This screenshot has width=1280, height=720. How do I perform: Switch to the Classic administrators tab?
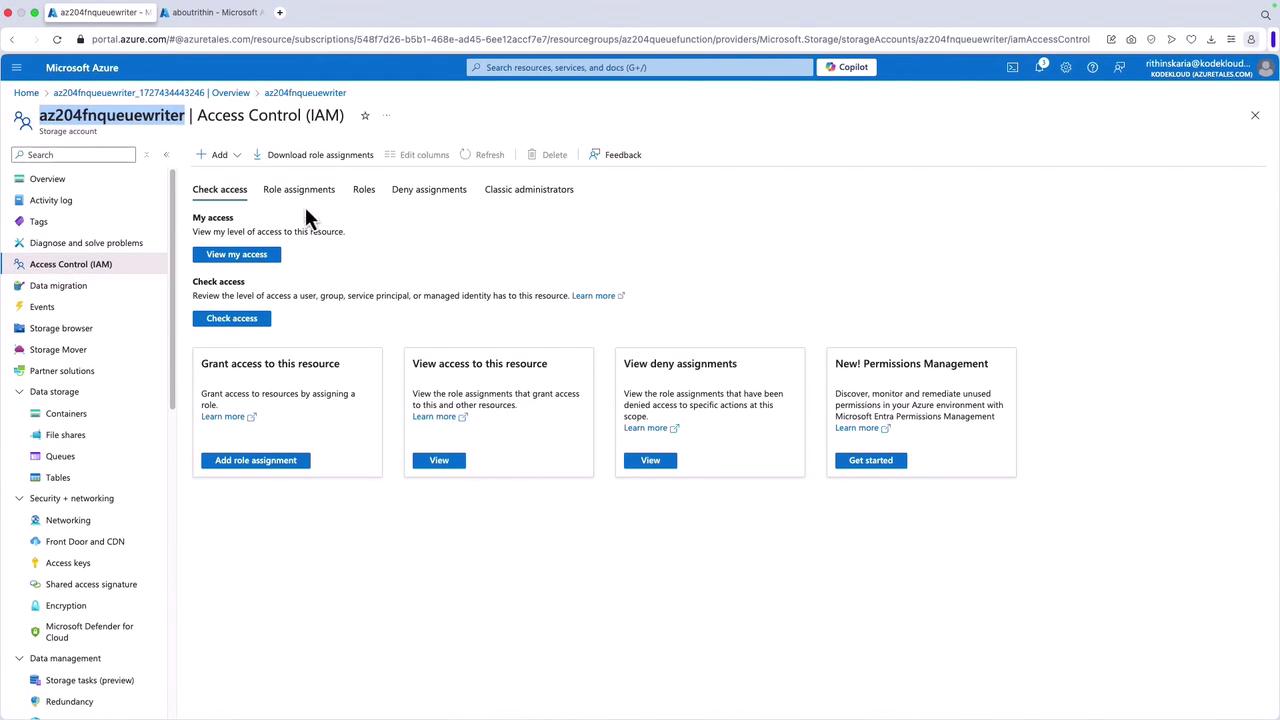(529, 189)
